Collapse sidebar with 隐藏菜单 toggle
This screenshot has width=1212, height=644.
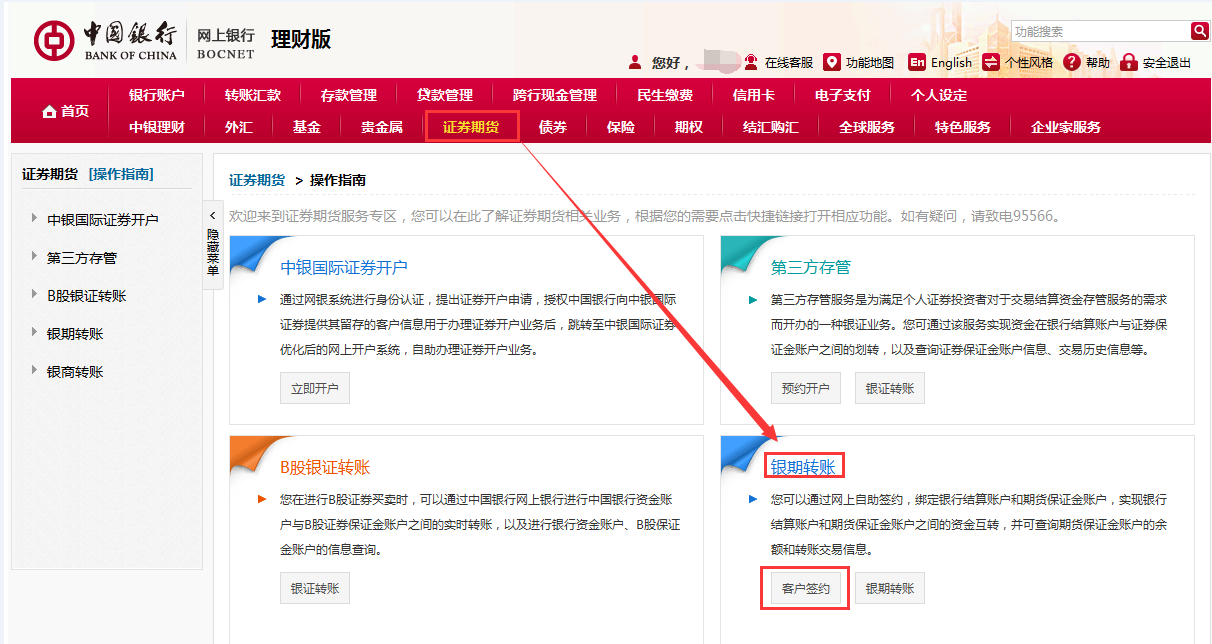point(212,245)
